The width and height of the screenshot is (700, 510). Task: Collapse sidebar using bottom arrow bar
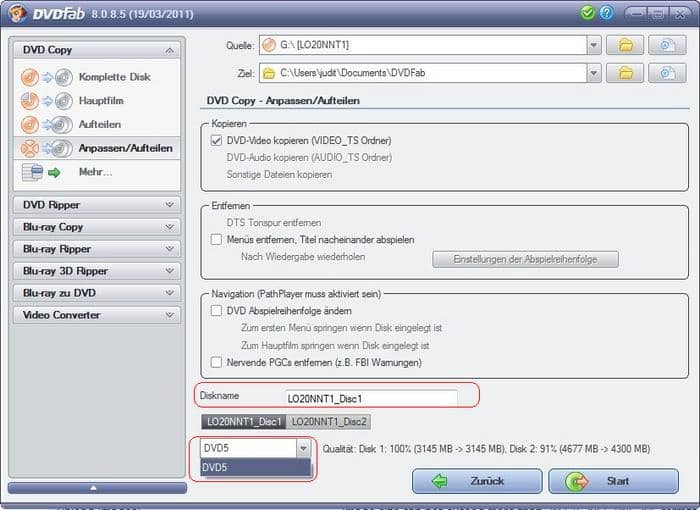click(x=97, y=488)
